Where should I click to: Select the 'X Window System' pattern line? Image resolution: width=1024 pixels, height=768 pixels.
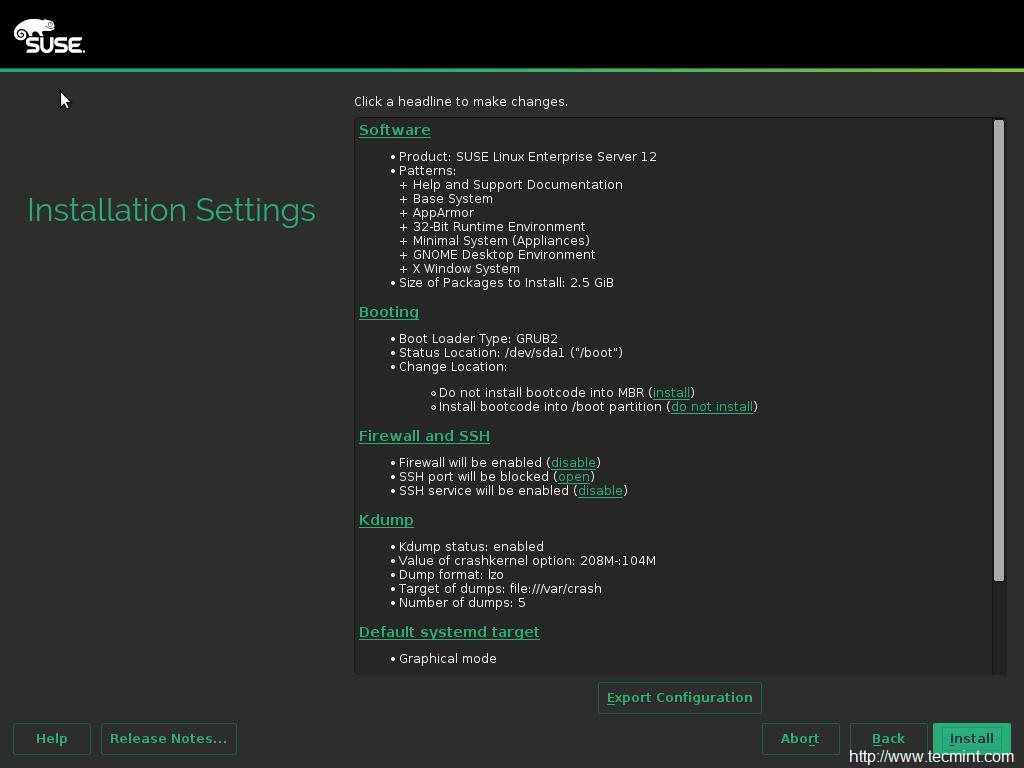click(466, 269)
